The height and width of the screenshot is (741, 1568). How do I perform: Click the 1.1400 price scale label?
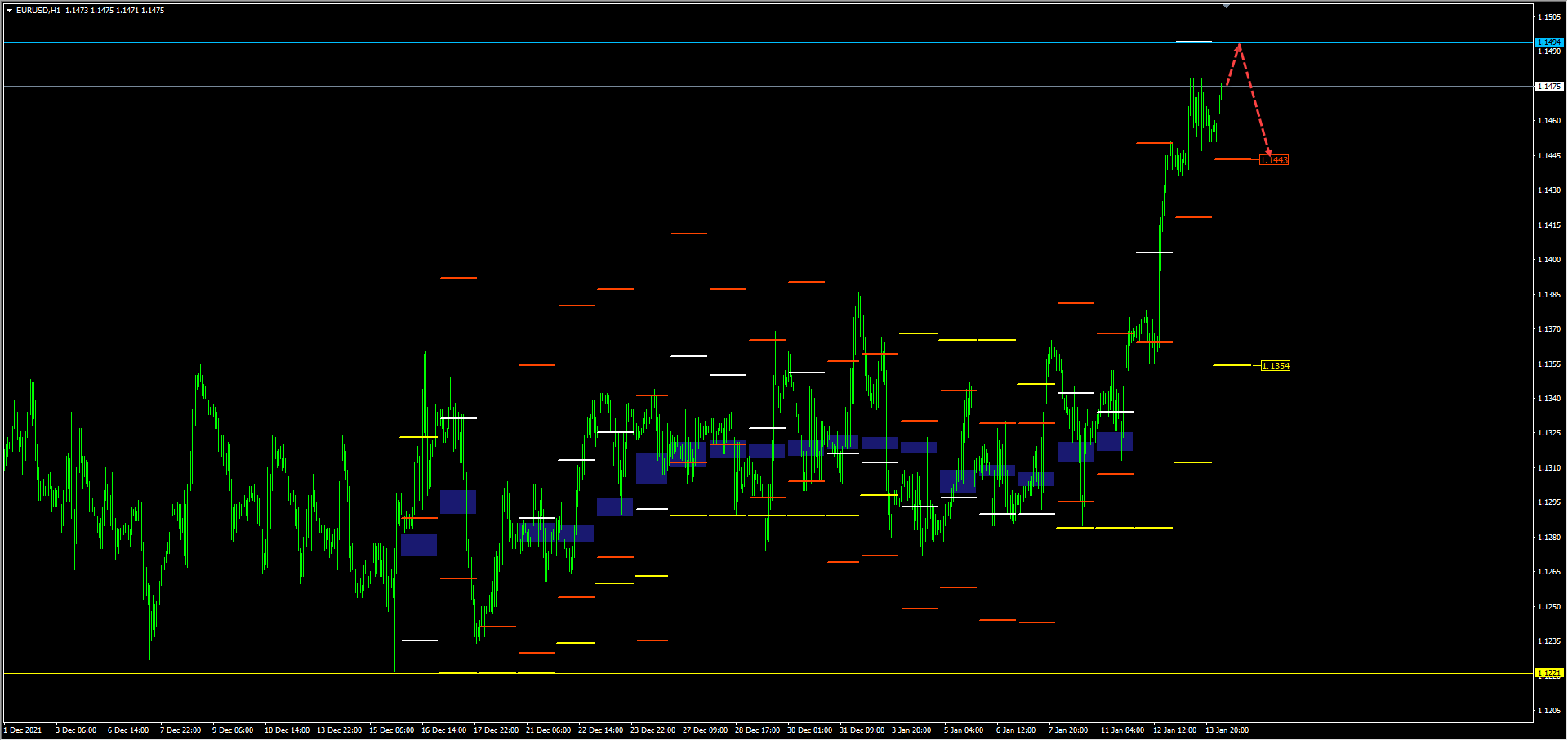click(x=1549, y=260)
